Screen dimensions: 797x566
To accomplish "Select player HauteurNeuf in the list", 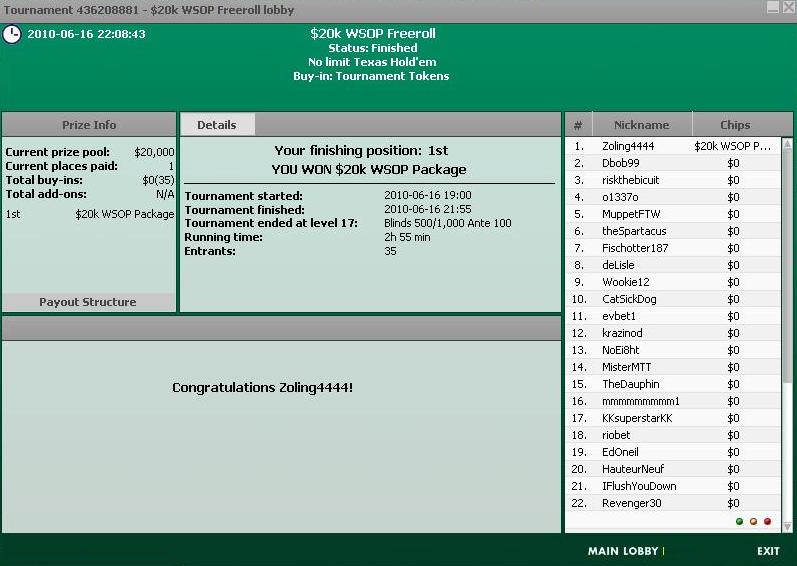I will click(673, 469).
